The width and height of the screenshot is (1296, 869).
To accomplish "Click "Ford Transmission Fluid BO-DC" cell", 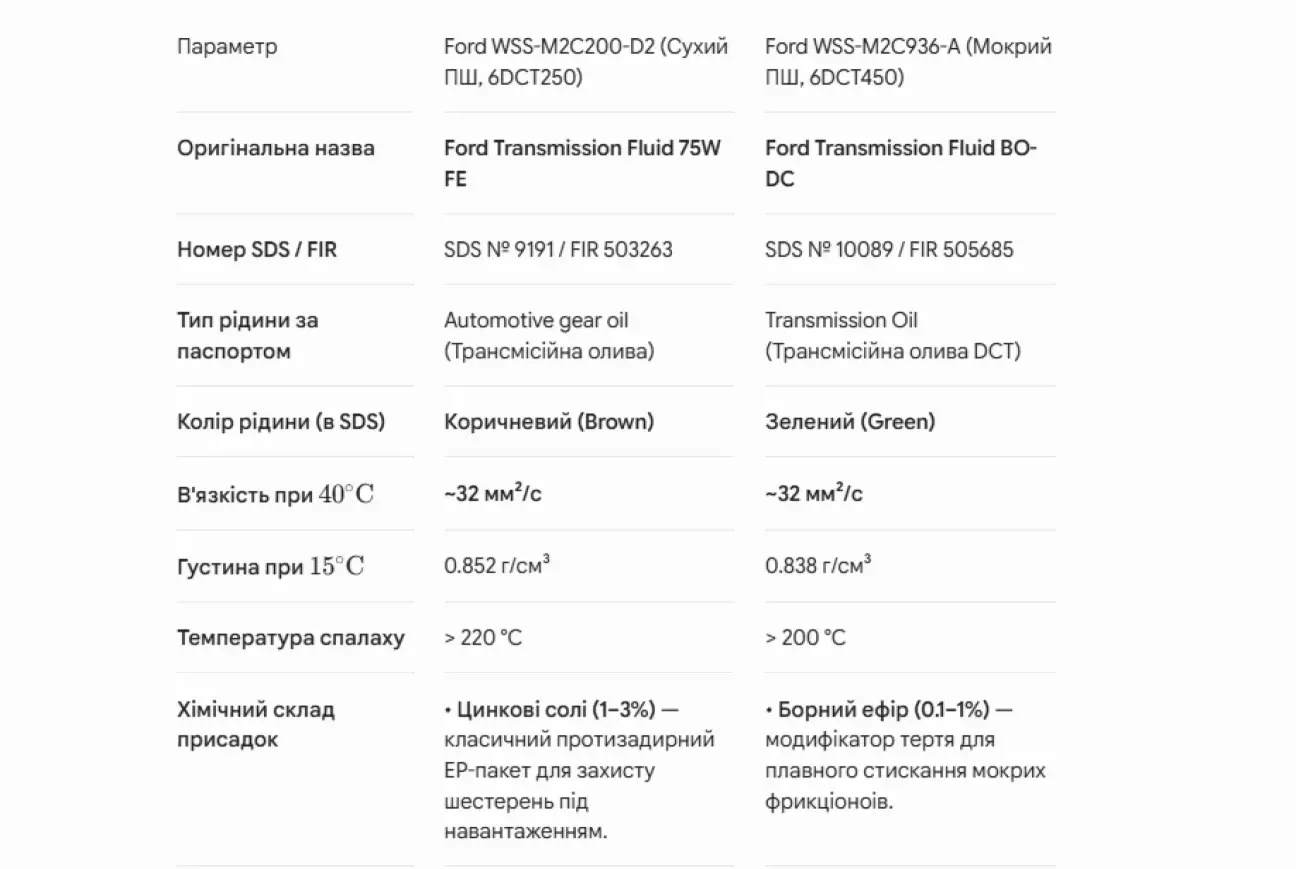I will point(901,163).
